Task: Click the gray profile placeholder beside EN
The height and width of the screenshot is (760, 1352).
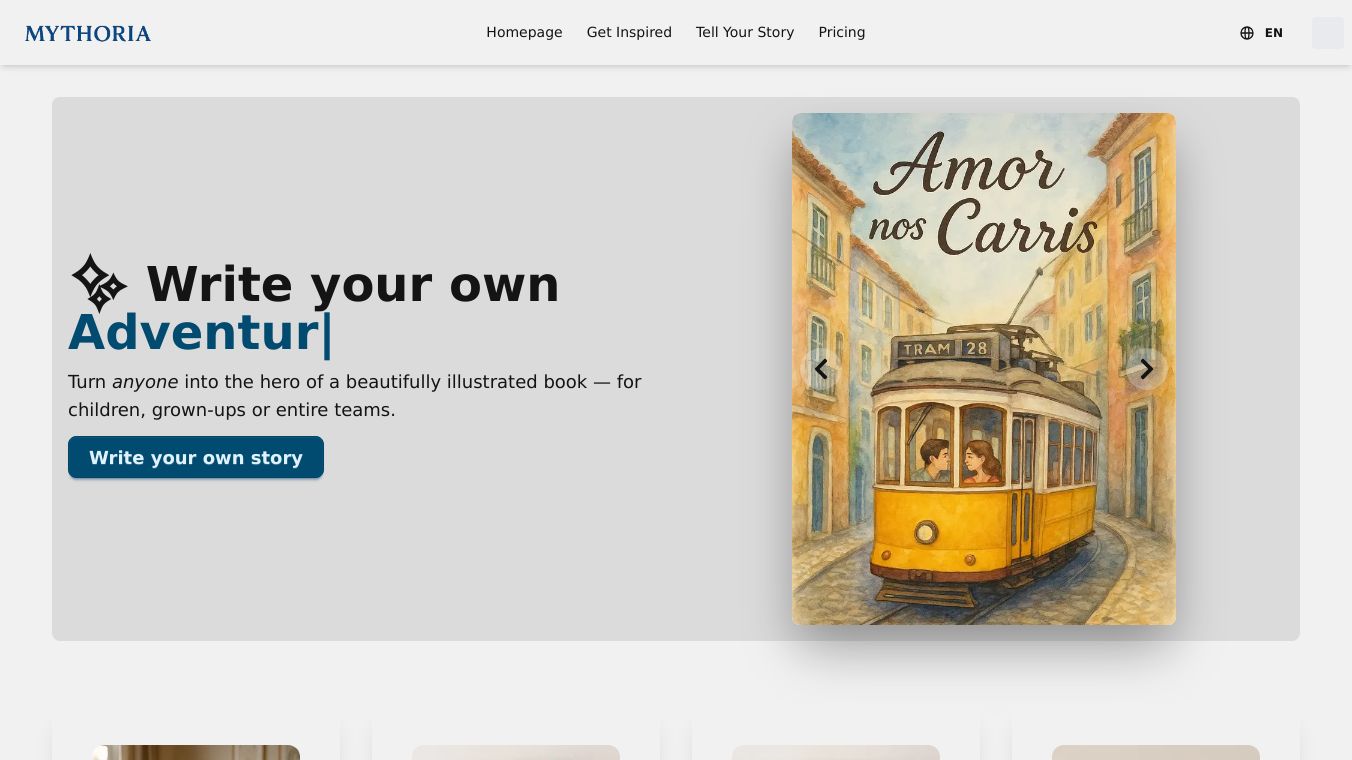Action: pos(1328,33)
